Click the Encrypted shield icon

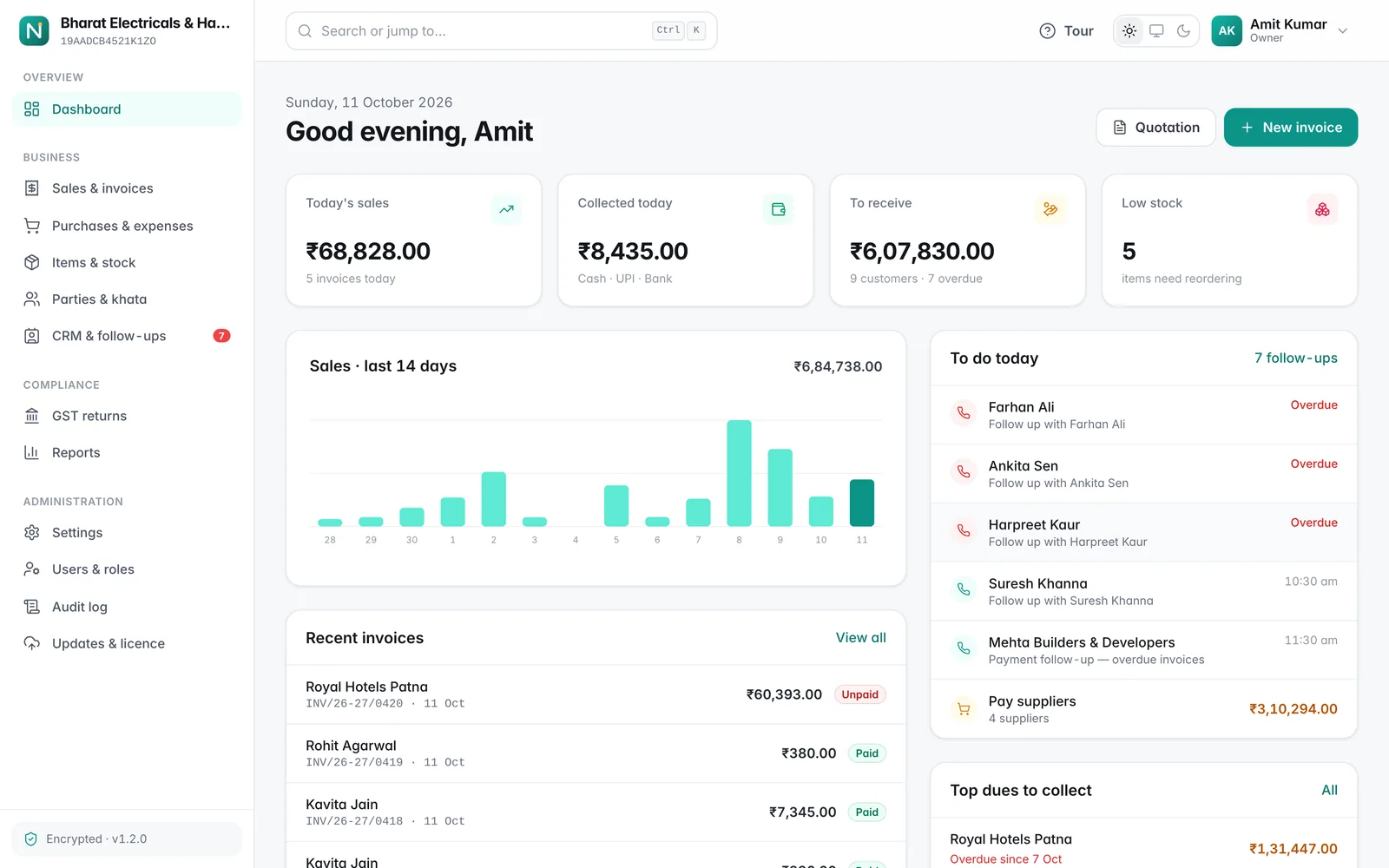point(31,839)
